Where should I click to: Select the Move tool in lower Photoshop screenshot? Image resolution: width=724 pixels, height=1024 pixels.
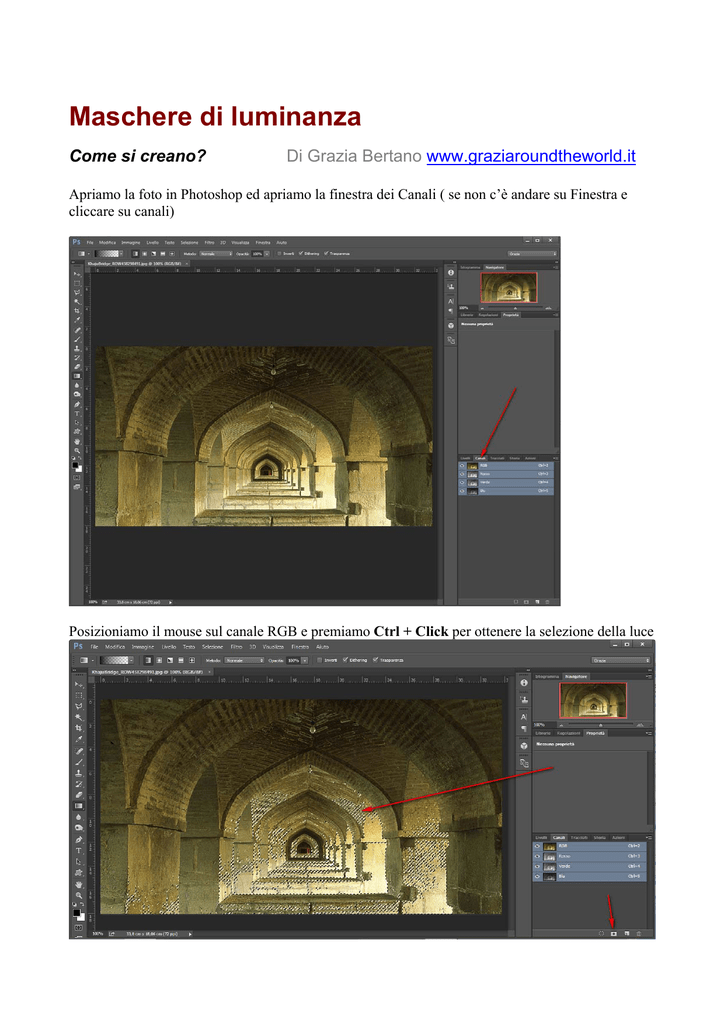pyautogui.click(x=79, y=684)
